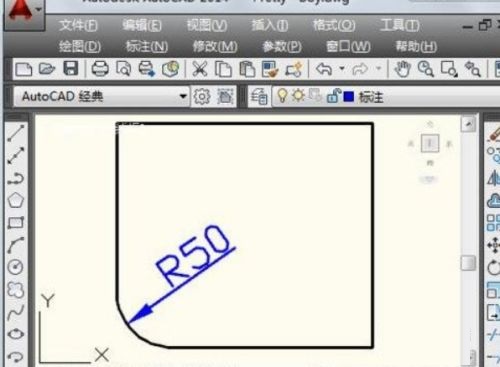Screen dimensions: 500x367
Task: Open the Undo history dropdown arrow
Action: coord(342,69)
